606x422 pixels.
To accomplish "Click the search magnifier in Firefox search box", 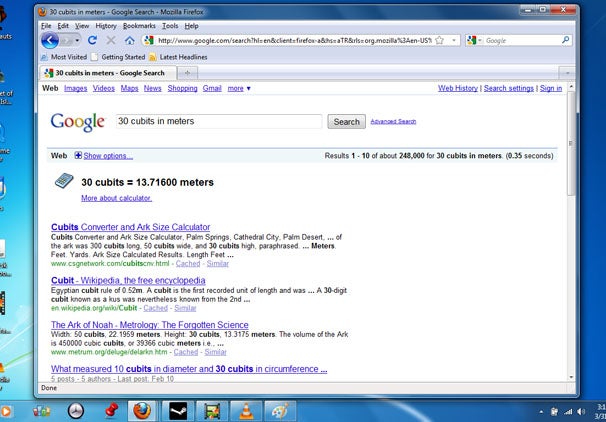I will (x=565, y=40).
